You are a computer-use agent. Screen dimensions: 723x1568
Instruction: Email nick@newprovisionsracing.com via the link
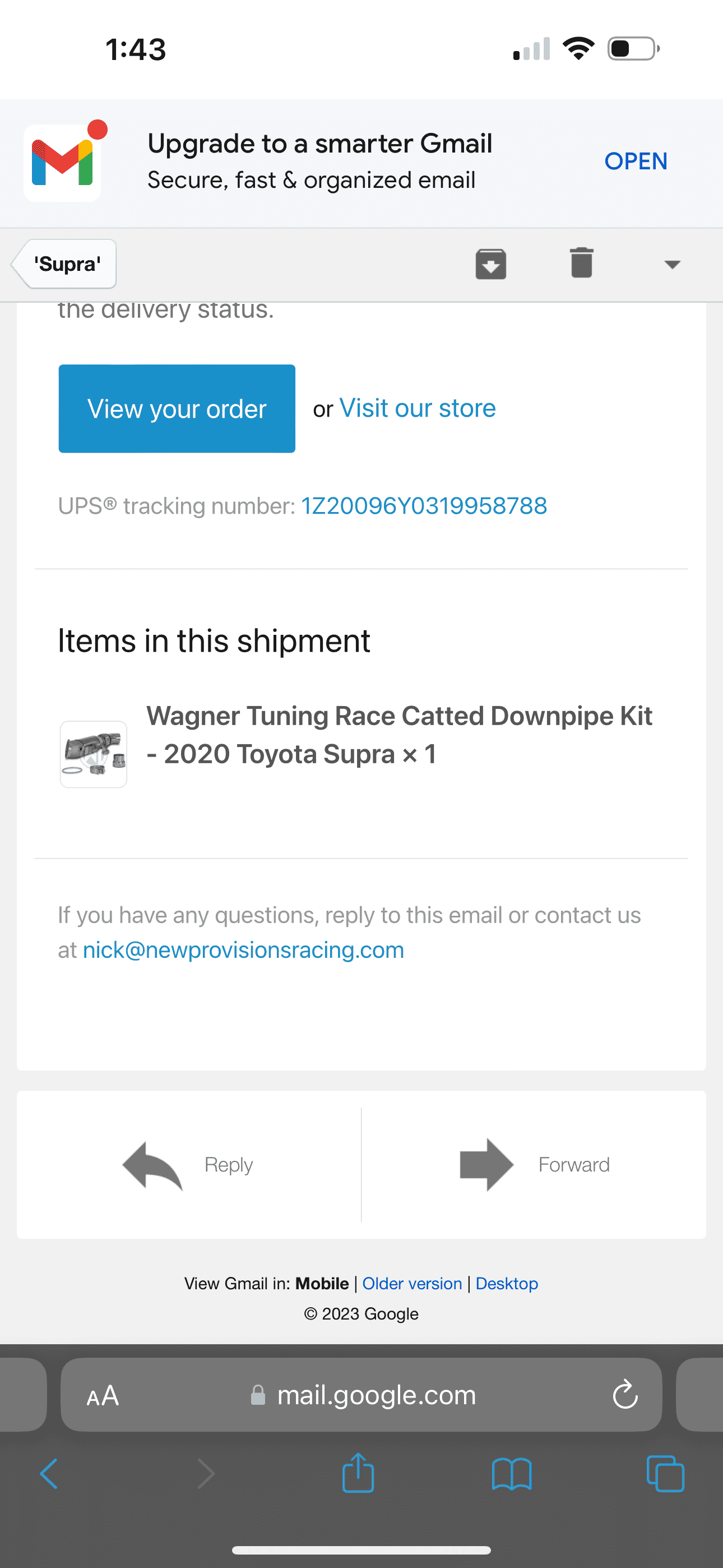pos(243,950)
